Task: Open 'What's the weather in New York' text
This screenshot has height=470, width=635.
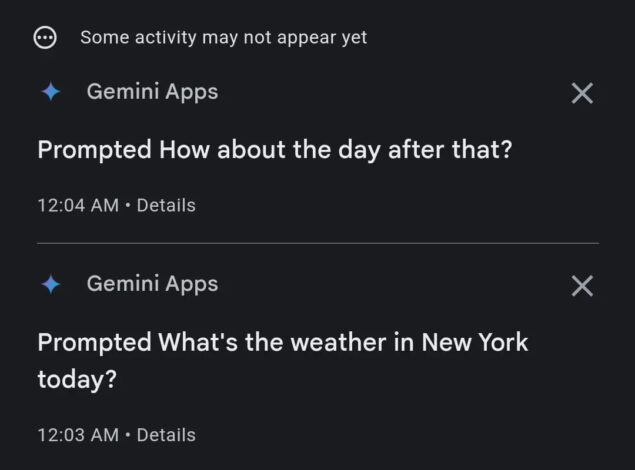Action: pyautogui.click(x=343, y=342)
